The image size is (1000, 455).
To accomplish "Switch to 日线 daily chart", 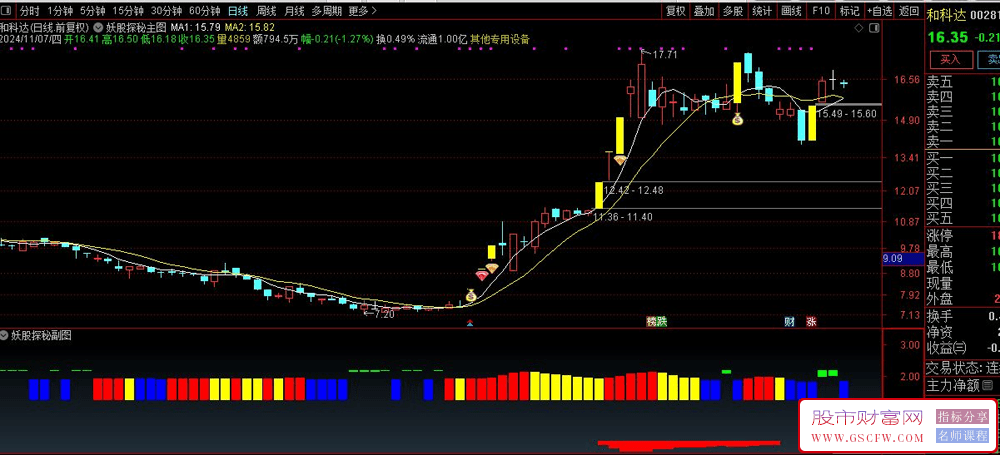I will point(238,10).
